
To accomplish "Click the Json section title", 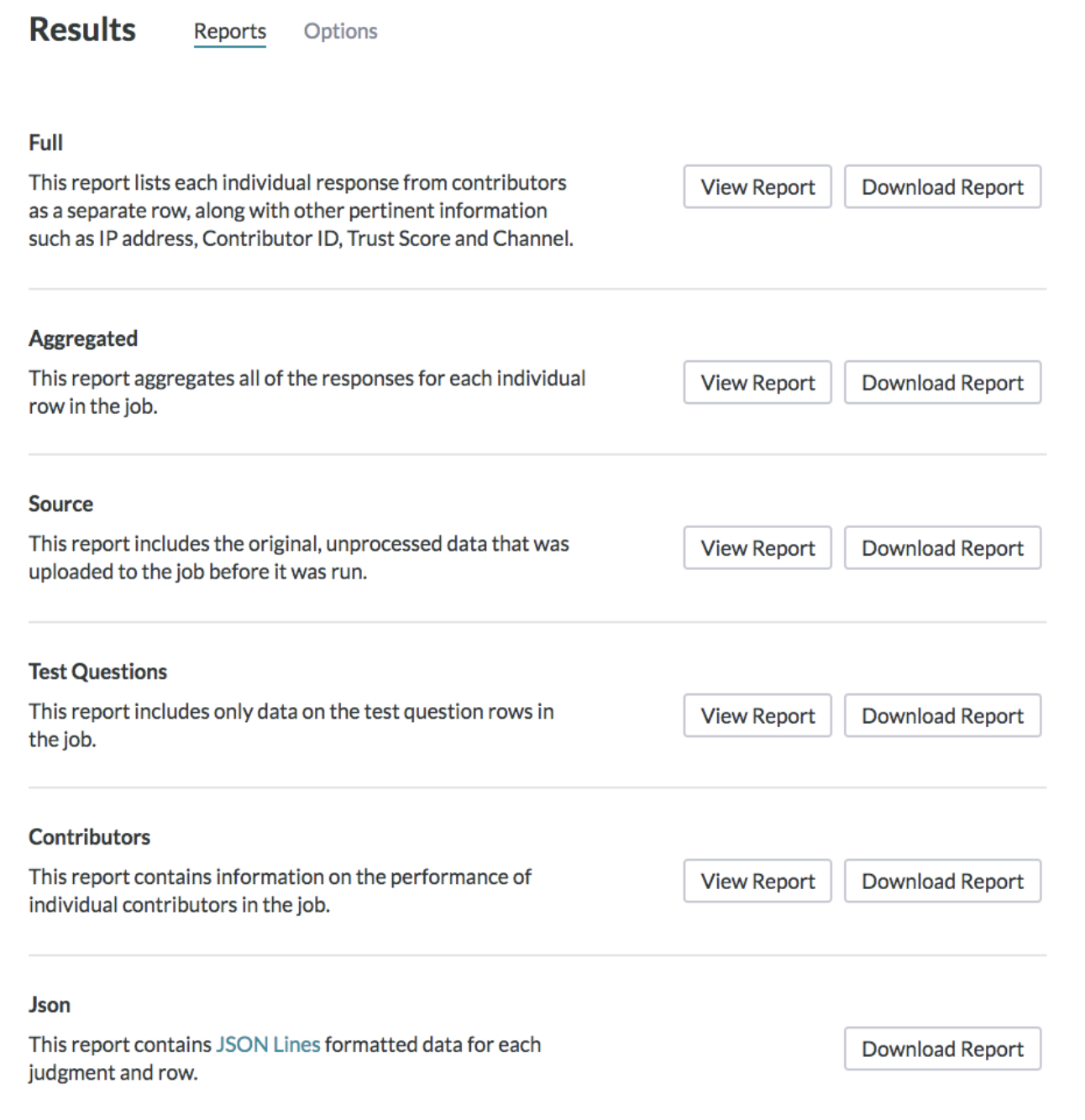I will (50, 1005).
